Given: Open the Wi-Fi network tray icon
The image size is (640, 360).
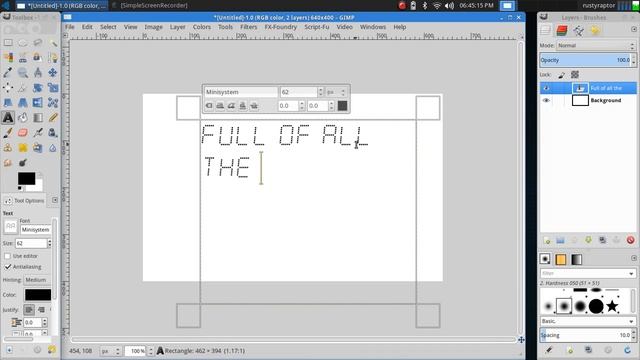Looking at the screenshot, I should click(x=437, y=5).
